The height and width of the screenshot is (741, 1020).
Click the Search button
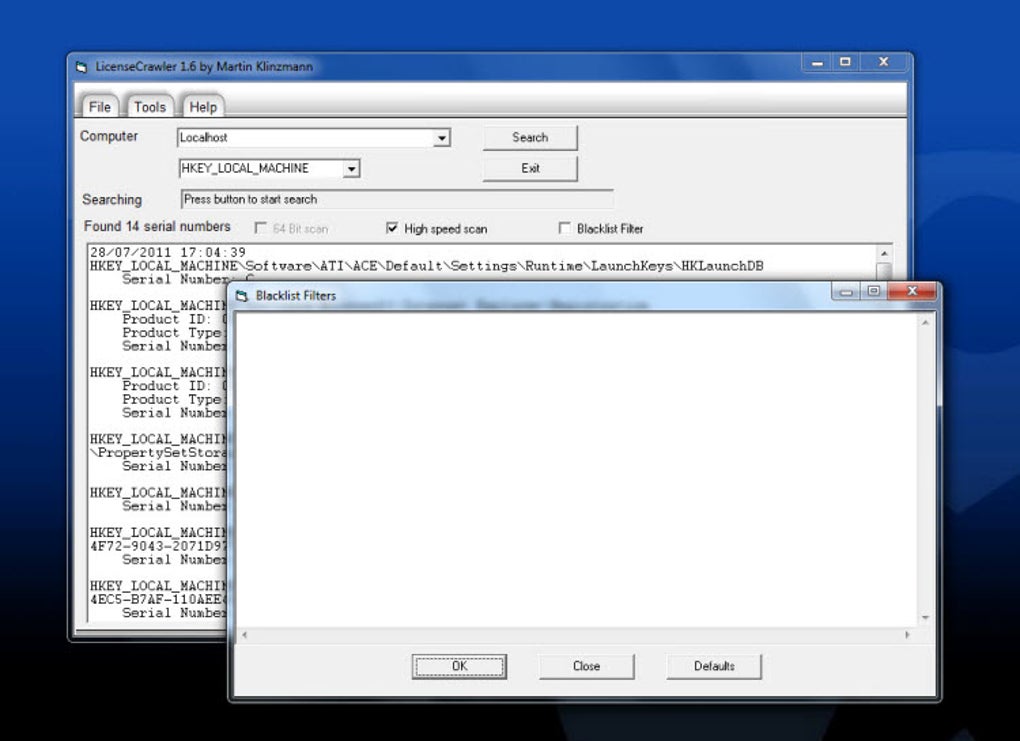point(530,137)
